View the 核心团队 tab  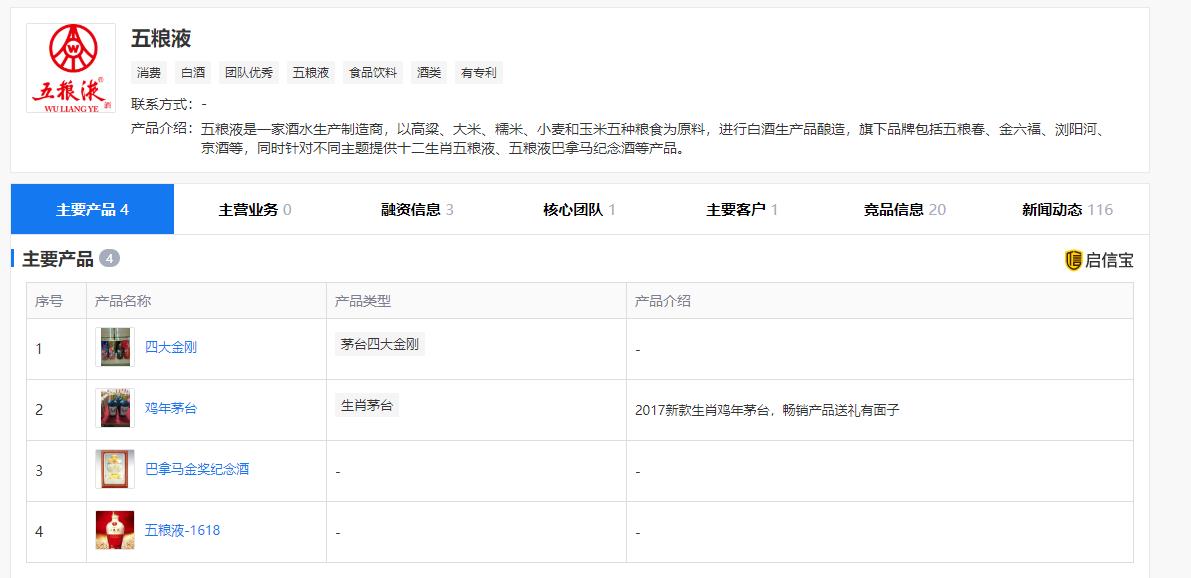(x=579, y=209)
